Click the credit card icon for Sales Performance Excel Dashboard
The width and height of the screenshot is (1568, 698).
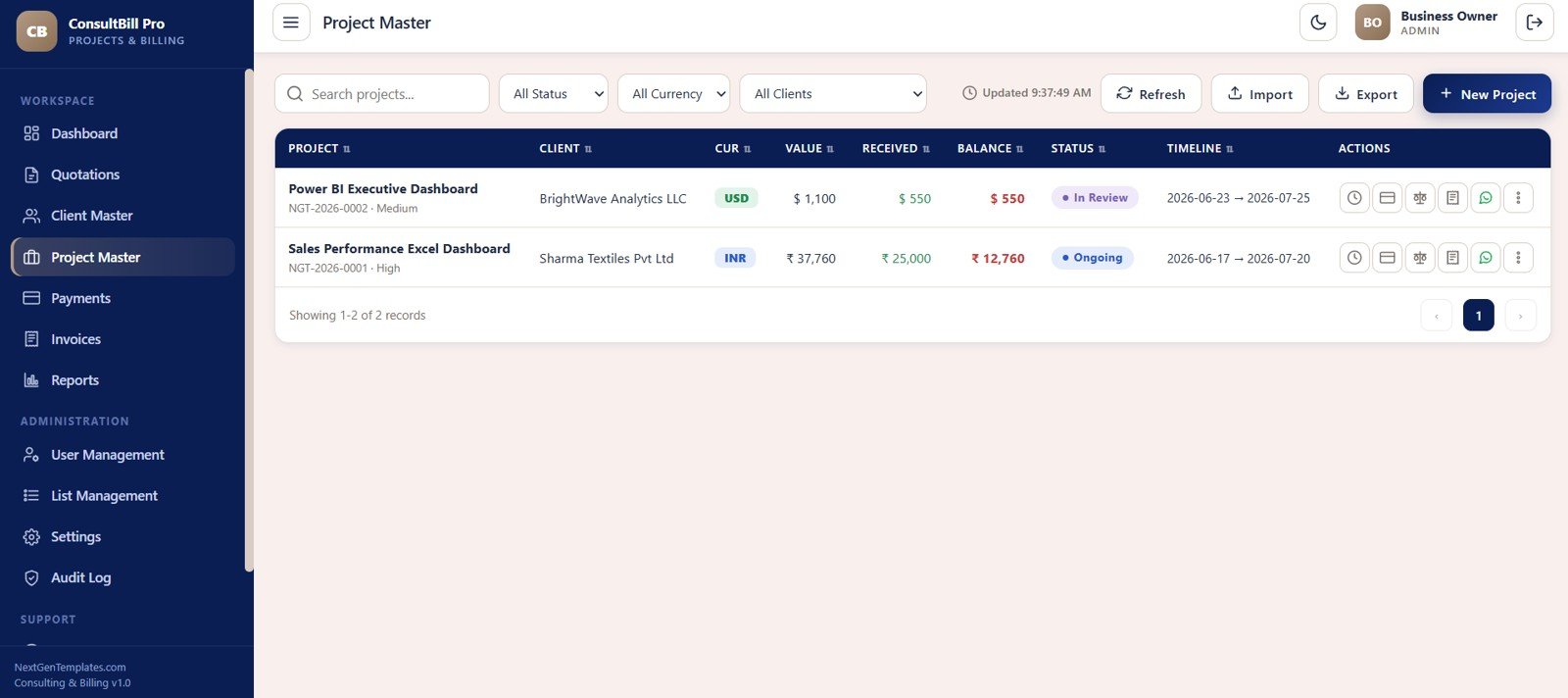pos(1388,258)
